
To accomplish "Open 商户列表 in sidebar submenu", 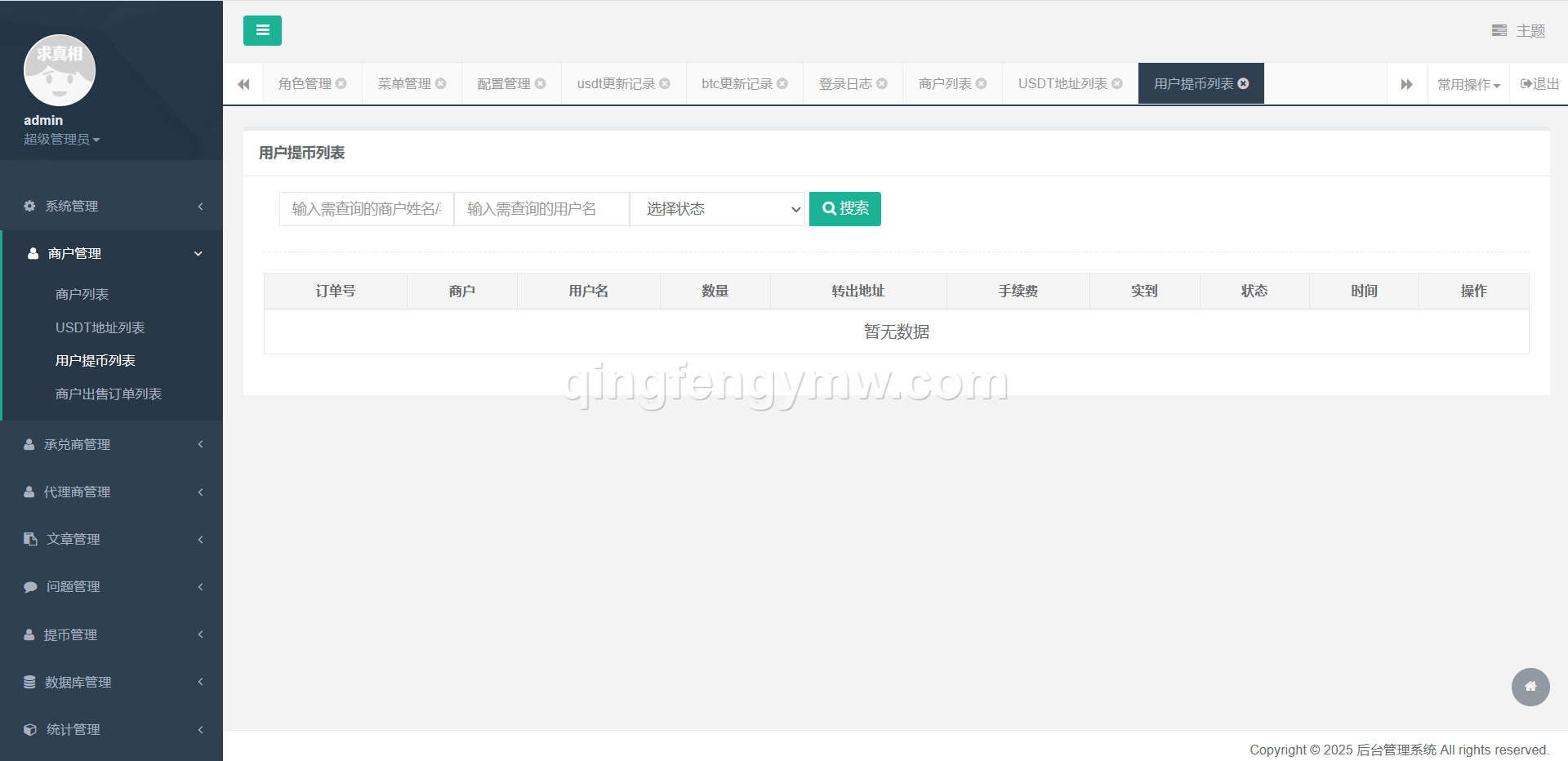I will pyautogui.click(x=82, y=294).
